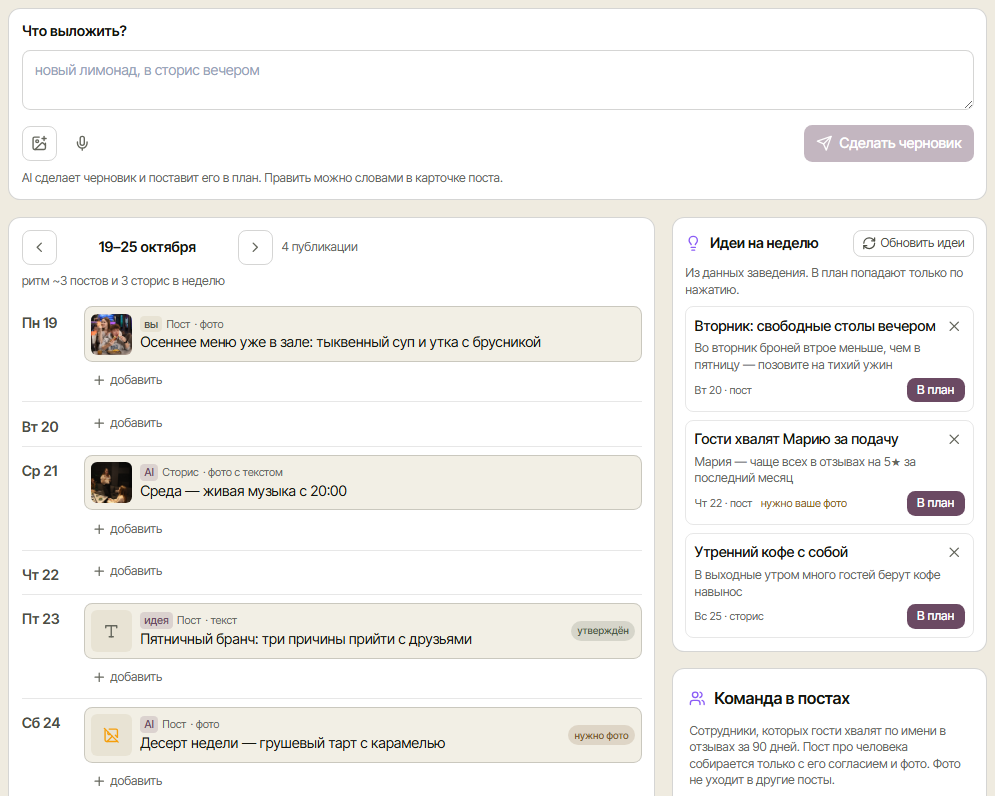Viewport: 995px width, 796px height.
Task: Click the 'Что выложить?' text input
Action: [498, 80]
